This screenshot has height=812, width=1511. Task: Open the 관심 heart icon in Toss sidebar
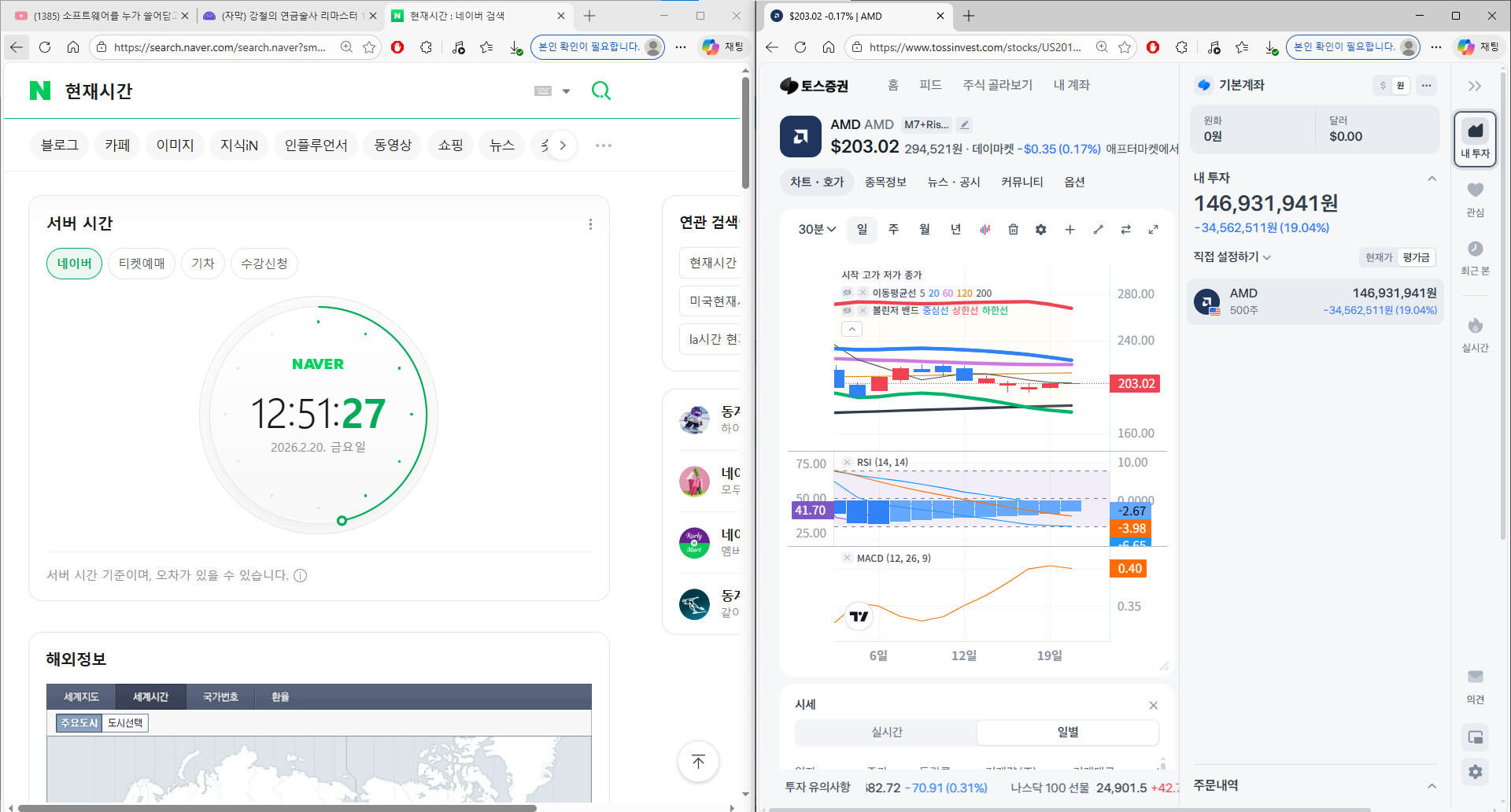point(1475,190)
